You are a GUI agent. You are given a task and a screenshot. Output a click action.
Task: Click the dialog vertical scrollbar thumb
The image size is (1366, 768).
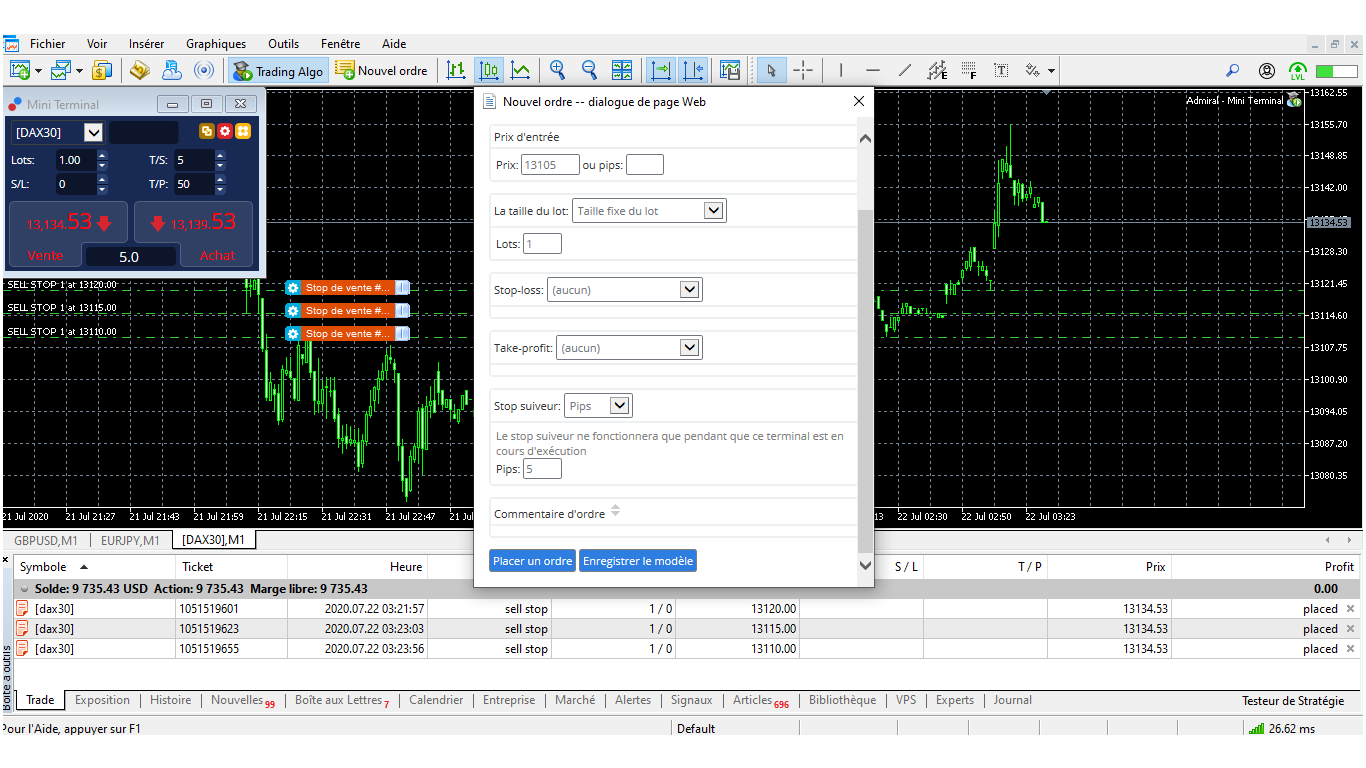(x=865, y=380)
